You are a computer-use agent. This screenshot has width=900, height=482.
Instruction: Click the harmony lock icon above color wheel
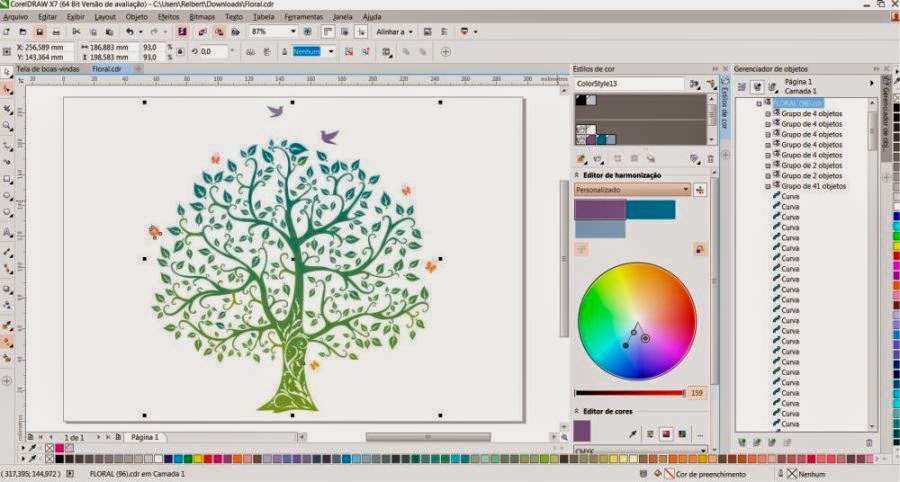coord(699,250)
